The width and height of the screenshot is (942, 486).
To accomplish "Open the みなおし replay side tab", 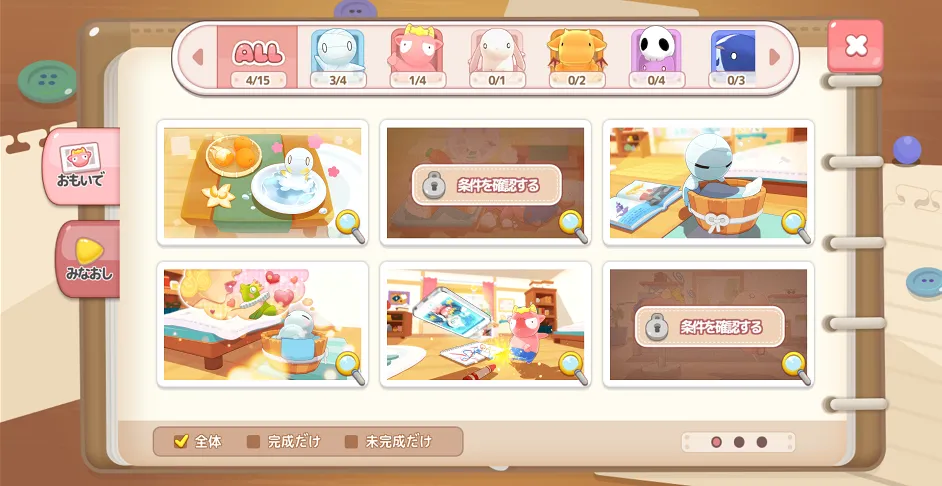I will 88,259.
